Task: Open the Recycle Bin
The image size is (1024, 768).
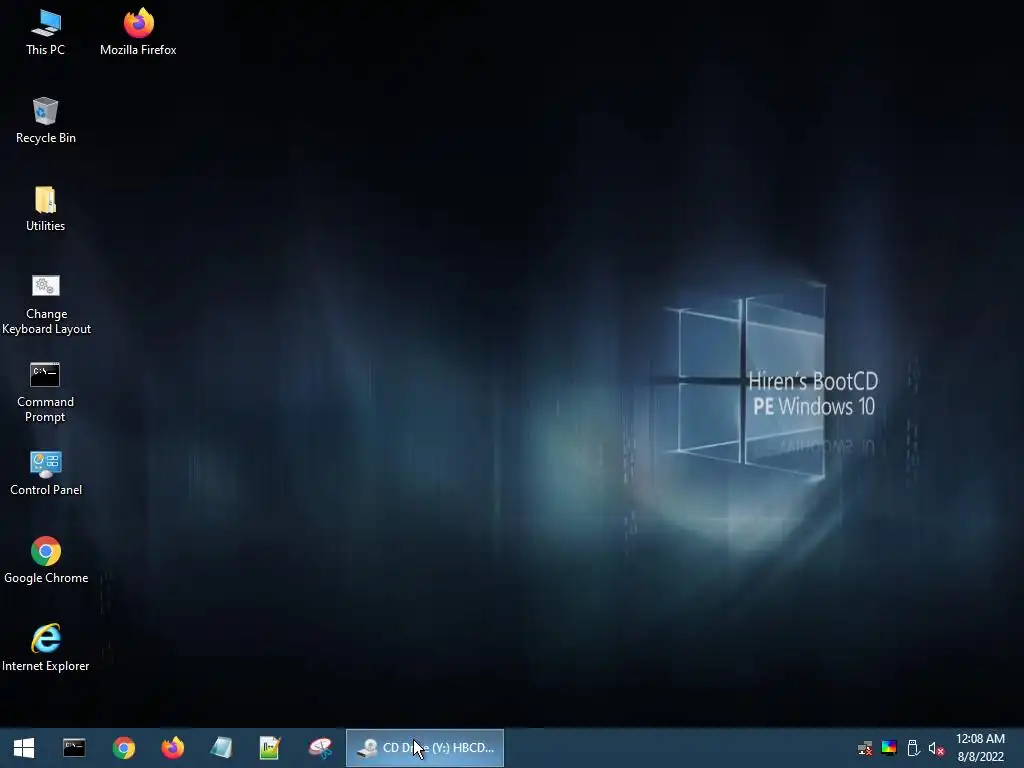Action: (45, 121)
